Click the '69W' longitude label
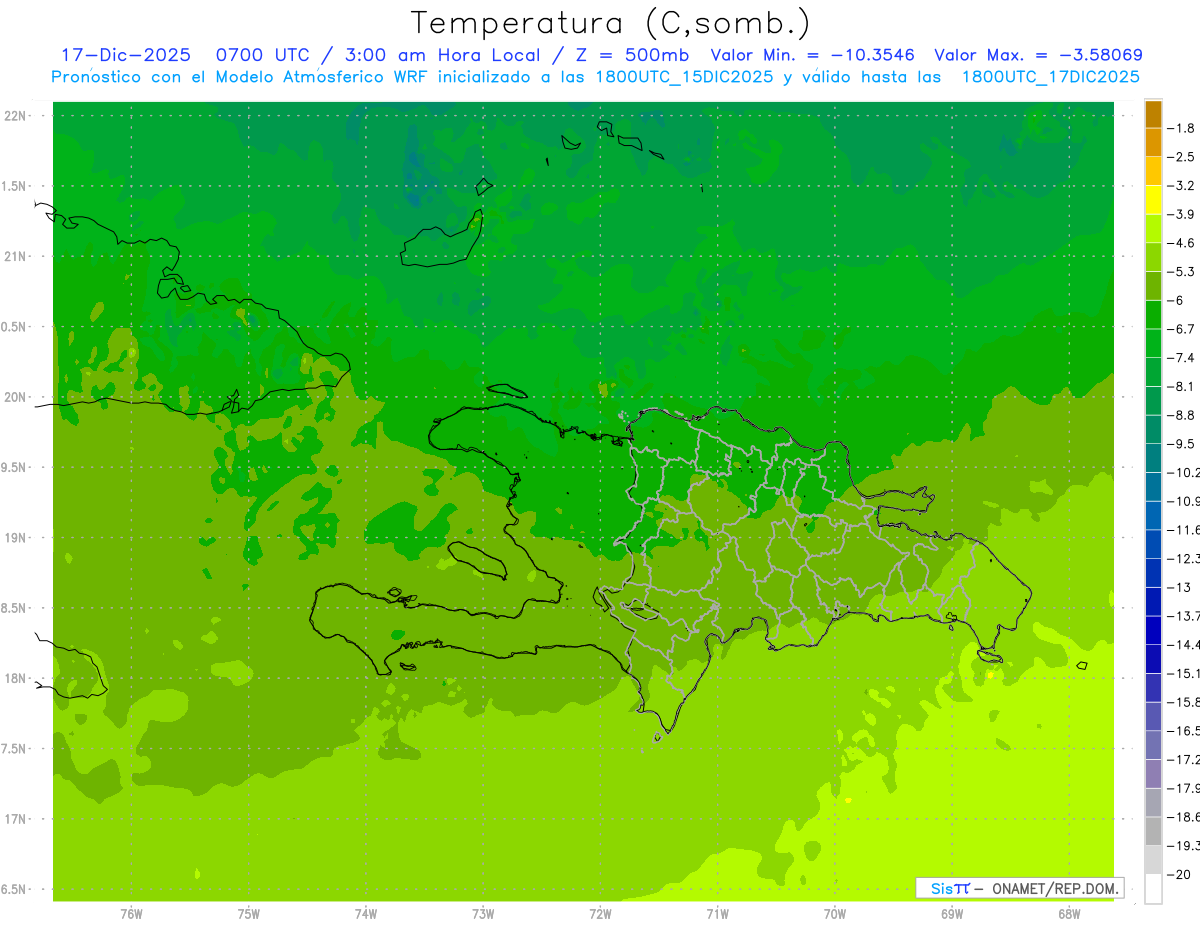This screenshot has width=1200, height=927. coord(952,913)
